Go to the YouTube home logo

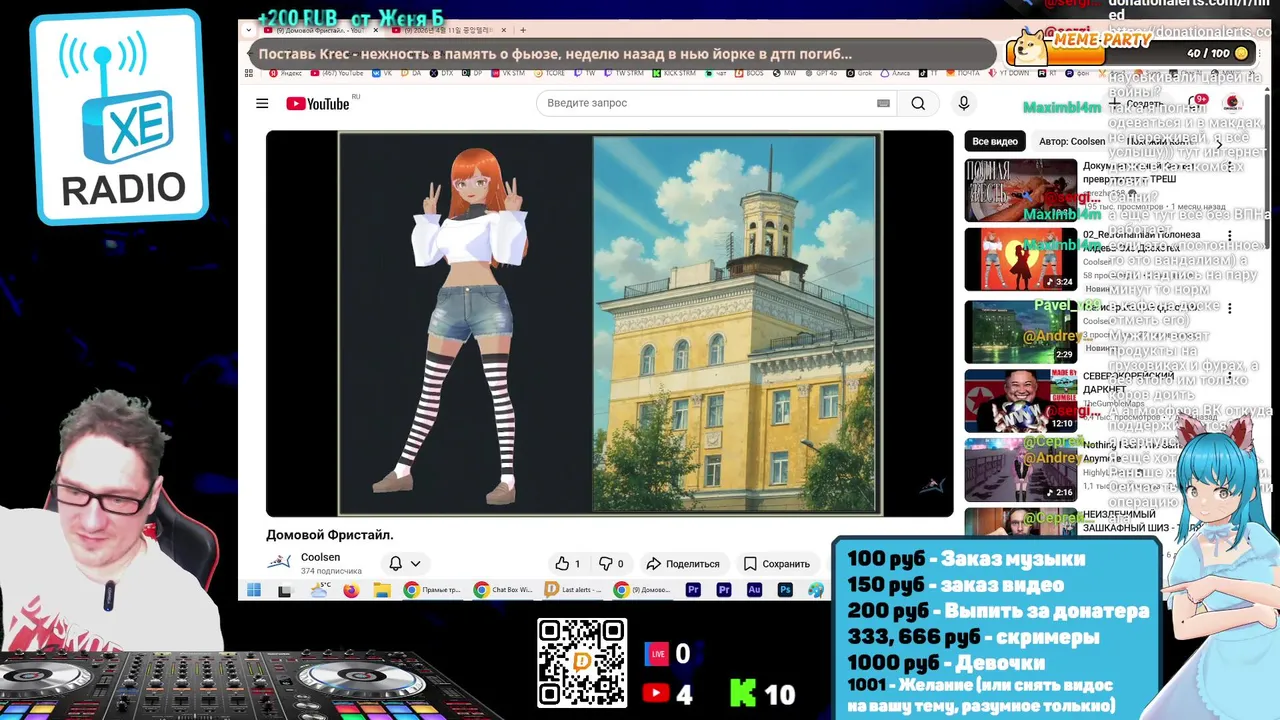click(318, 104)
